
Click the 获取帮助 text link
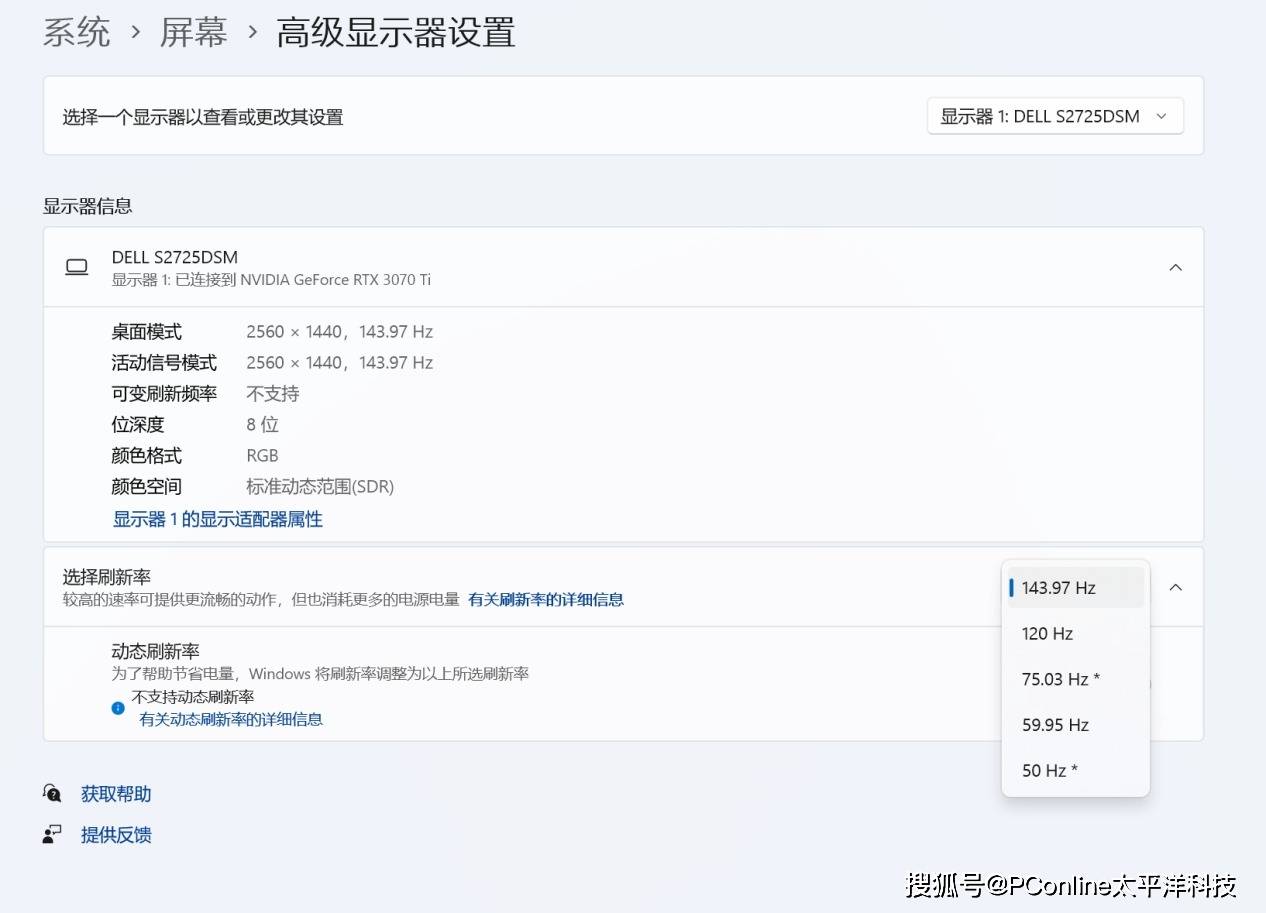(116, 794)
